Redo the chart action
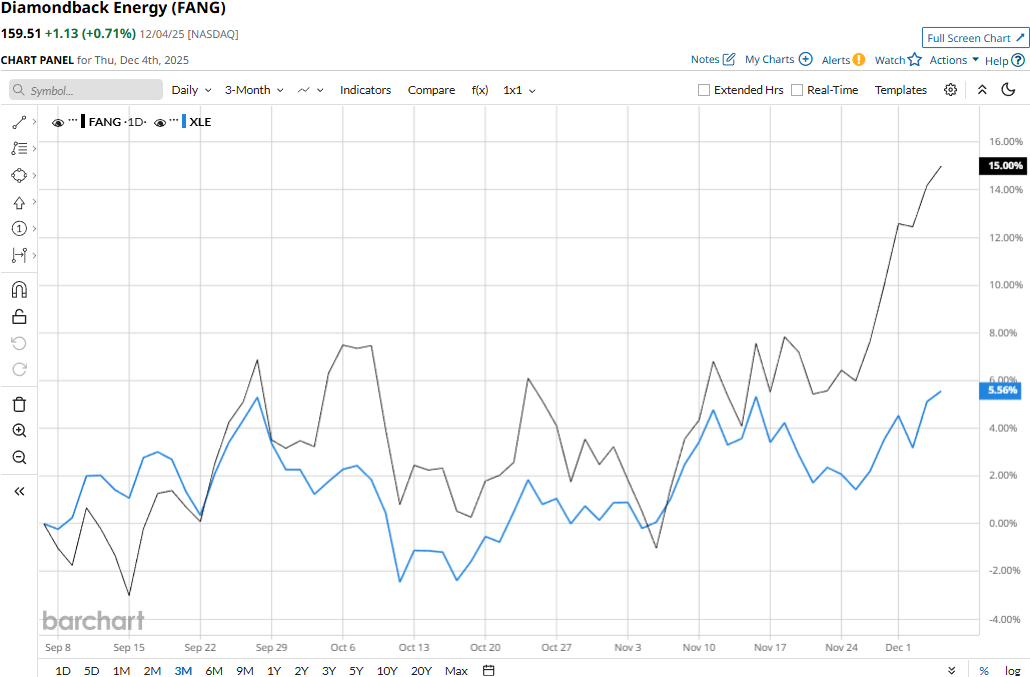Screen dimensions: 1030x677 (19, 370)
